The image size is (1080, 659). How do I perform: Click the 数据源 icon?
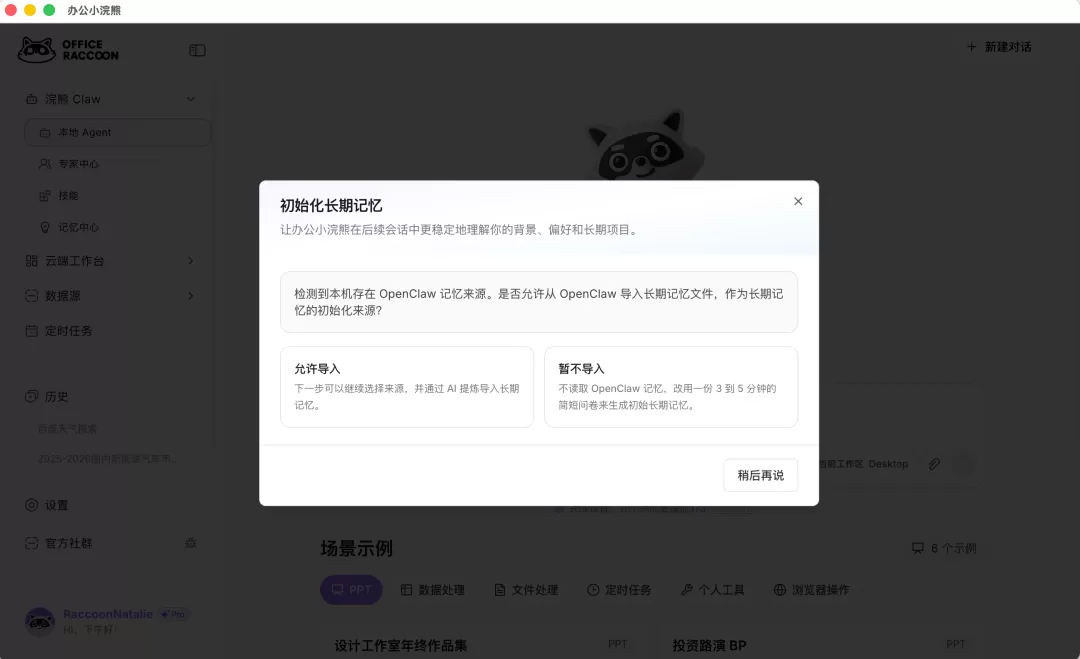point(32,295)
